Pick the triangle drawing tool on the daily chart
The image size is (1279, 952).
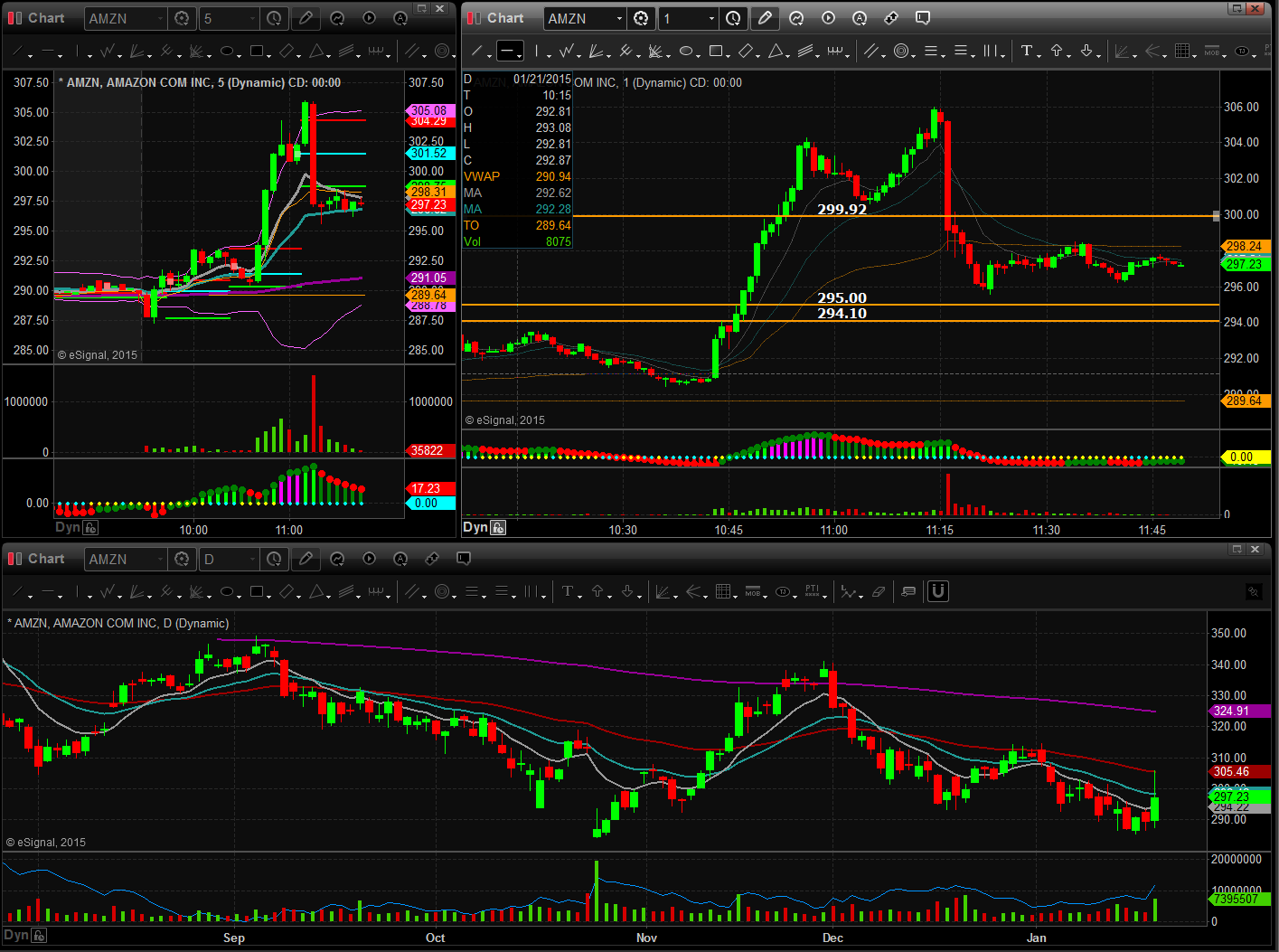pyautogui.click(x=316, y=592)
